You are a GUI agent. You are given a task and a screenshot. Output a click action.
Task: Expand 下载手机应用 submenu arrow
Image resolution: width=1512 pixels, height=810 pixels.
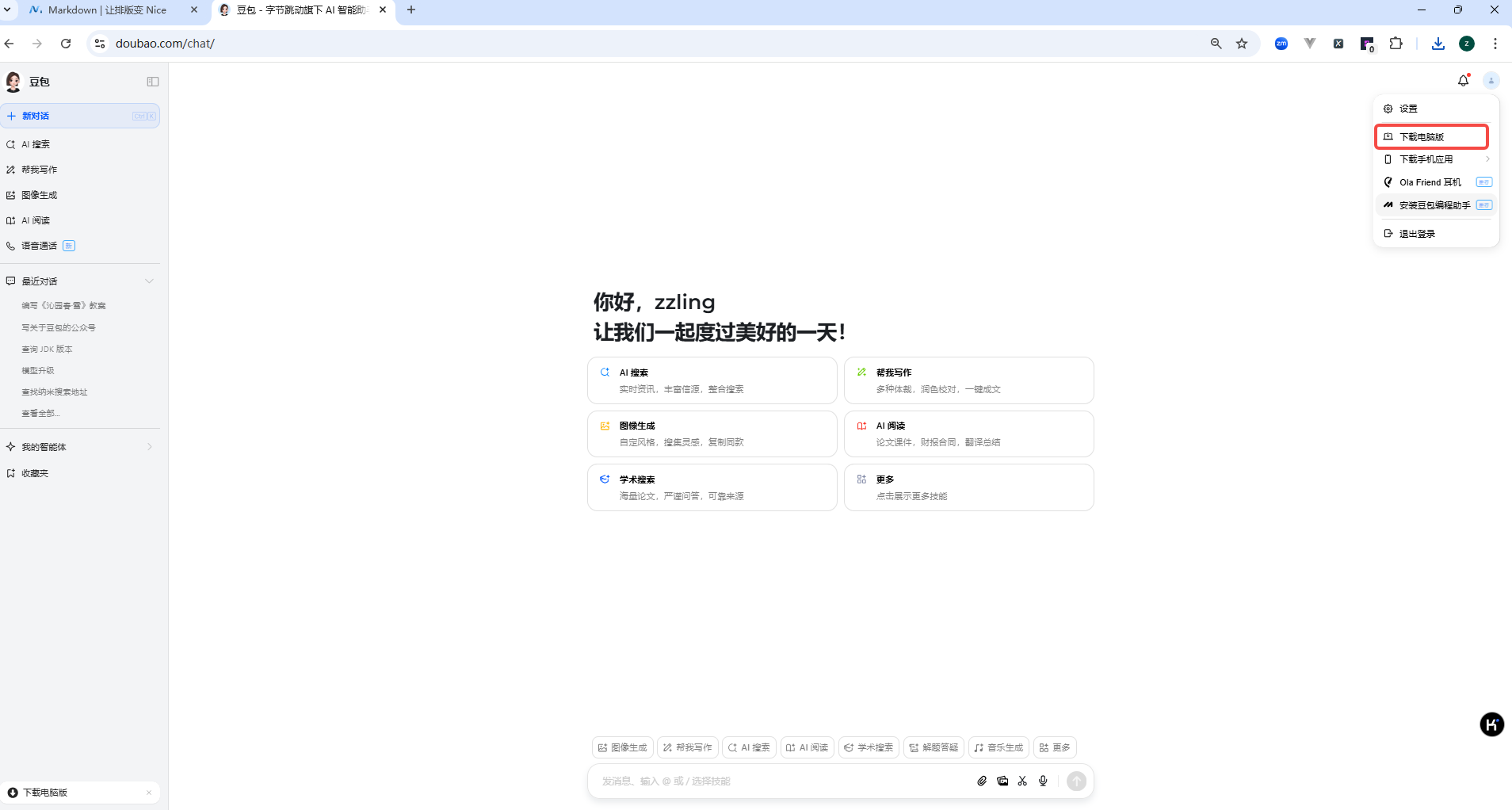click(1487, 159)
